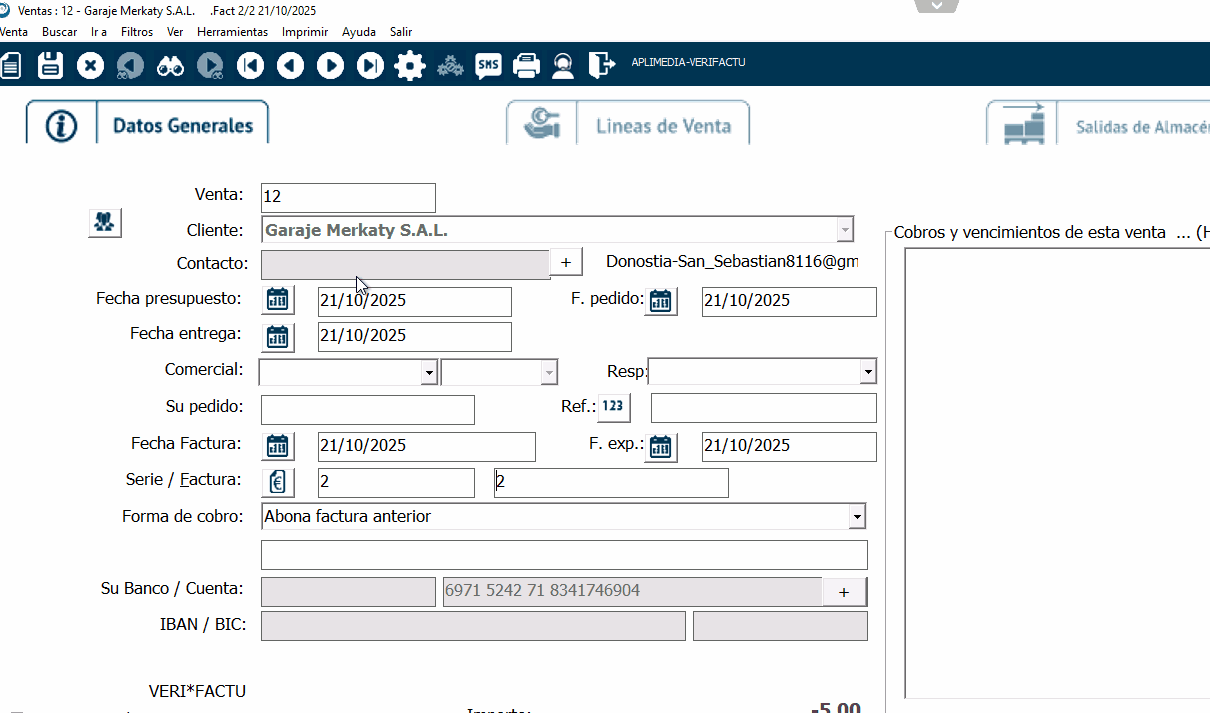Open the Herramientas menu

click(232, 32)
